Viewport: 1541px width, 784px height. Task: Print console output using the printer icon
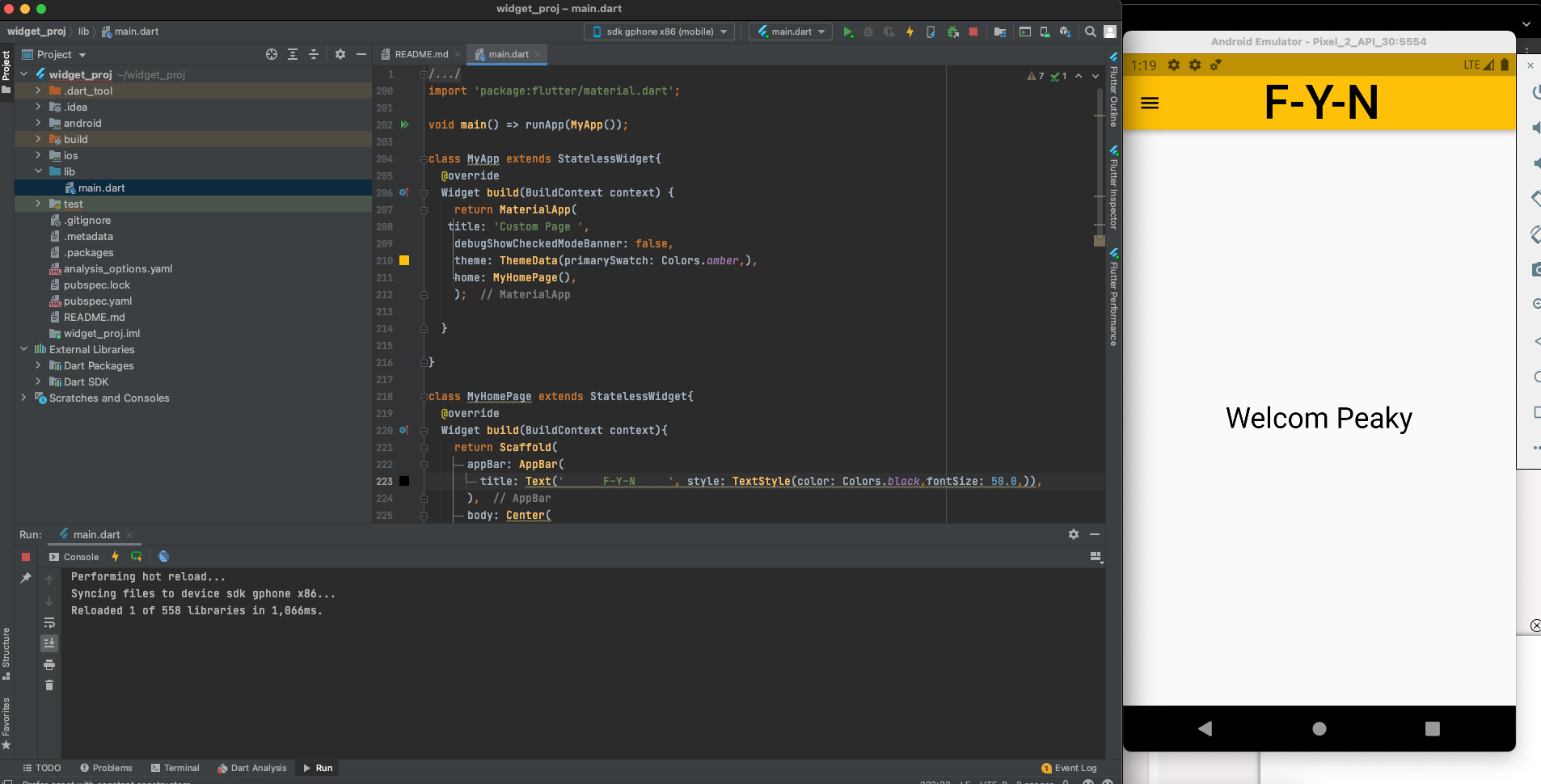(49, 664)
